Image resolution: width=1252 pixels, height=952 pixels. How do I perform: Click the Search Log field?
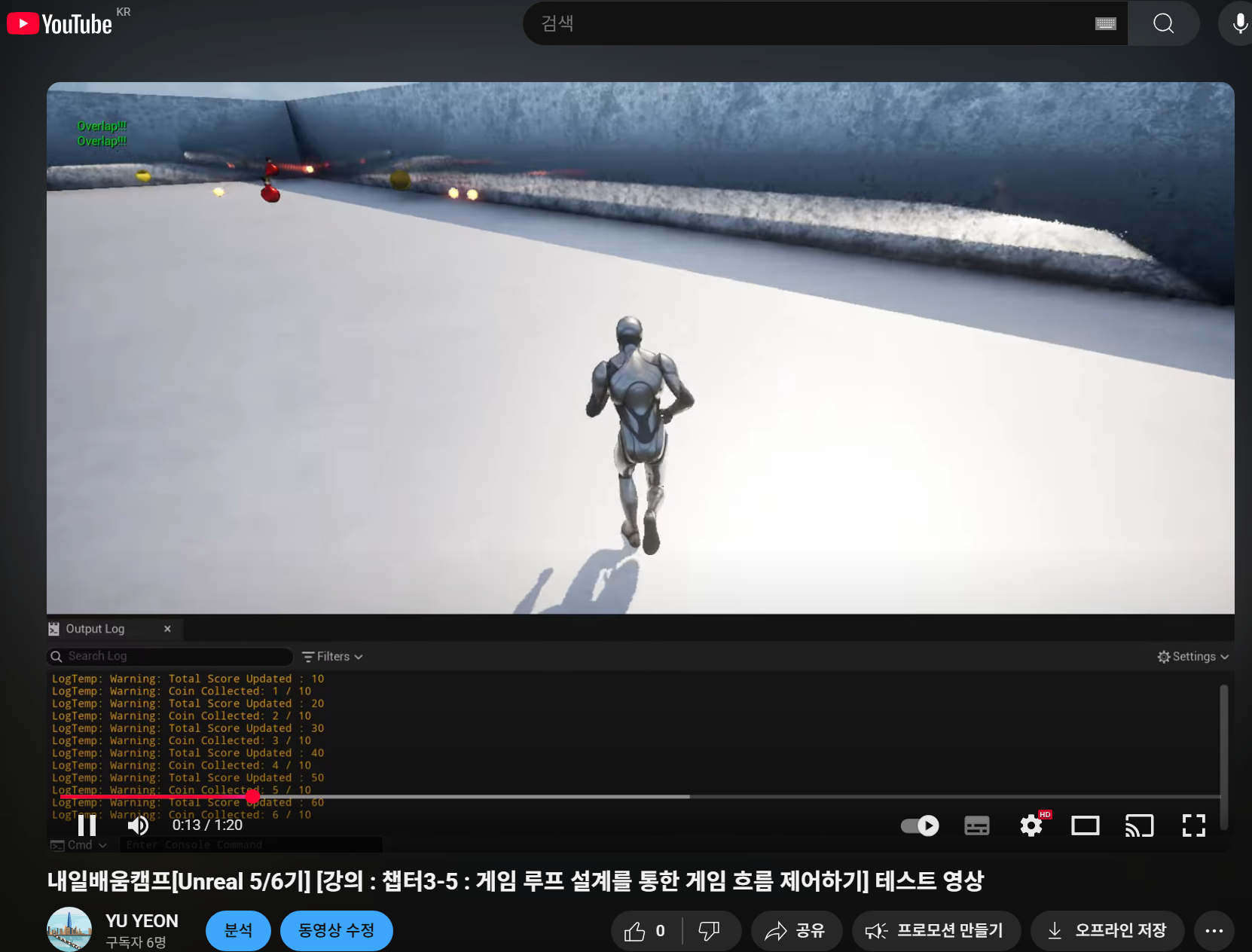[169, 657]
